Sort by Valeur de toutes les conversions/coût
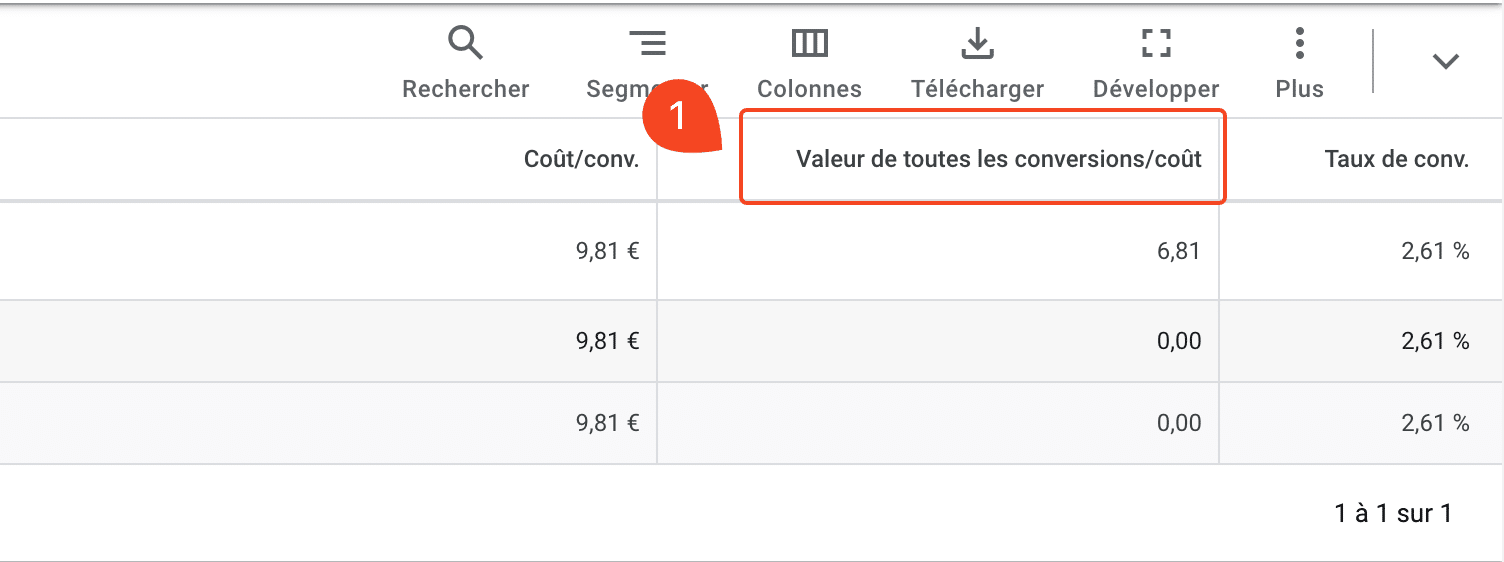The image size is (1504, 562). (998, 159)
